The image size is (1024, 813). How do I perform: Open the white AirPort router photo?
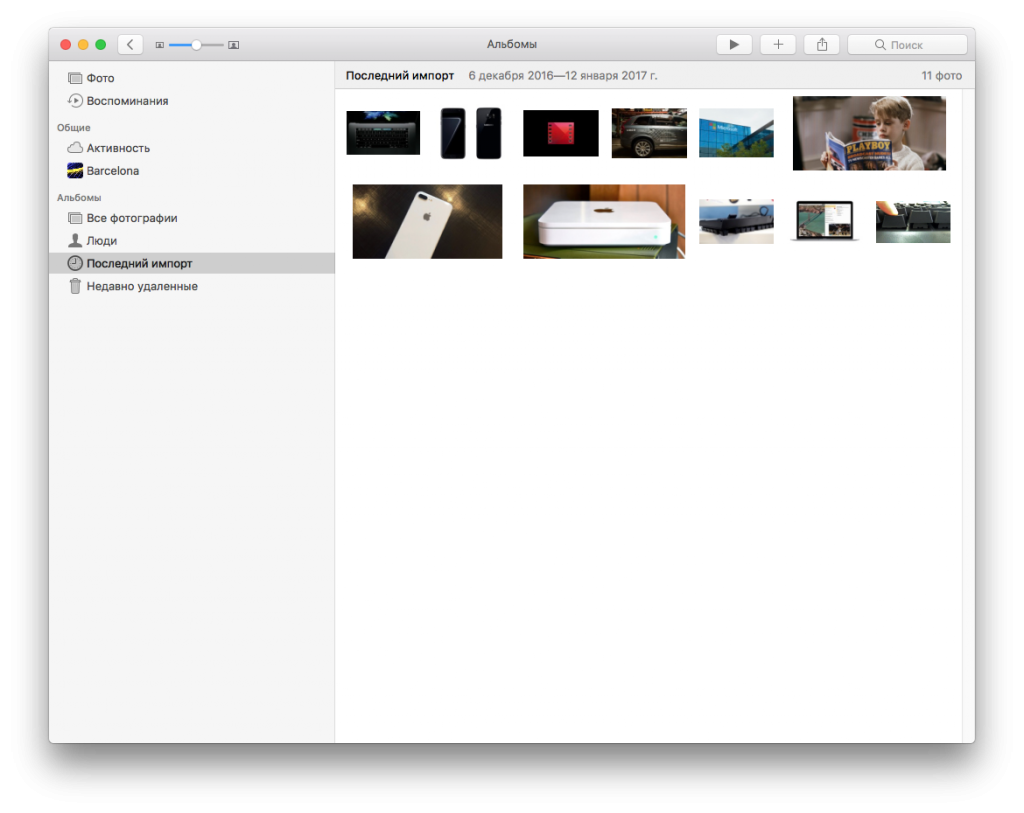point(604,221)
